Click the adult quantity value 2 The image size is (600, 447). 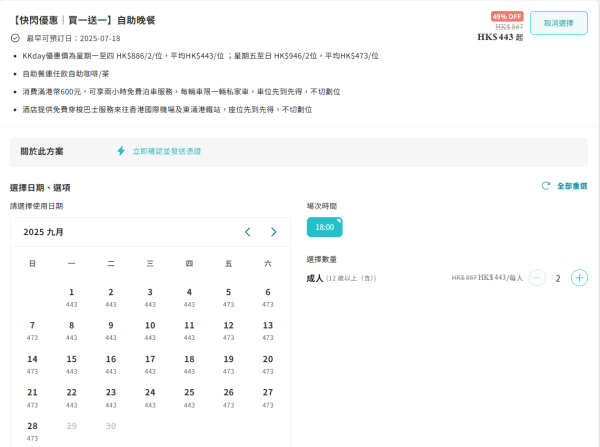coord(558,278)
